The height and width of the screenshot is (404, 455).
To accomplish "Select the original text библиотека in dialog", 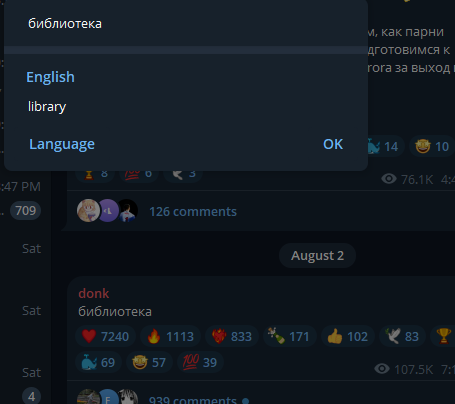I will click(x=65, y=24).
